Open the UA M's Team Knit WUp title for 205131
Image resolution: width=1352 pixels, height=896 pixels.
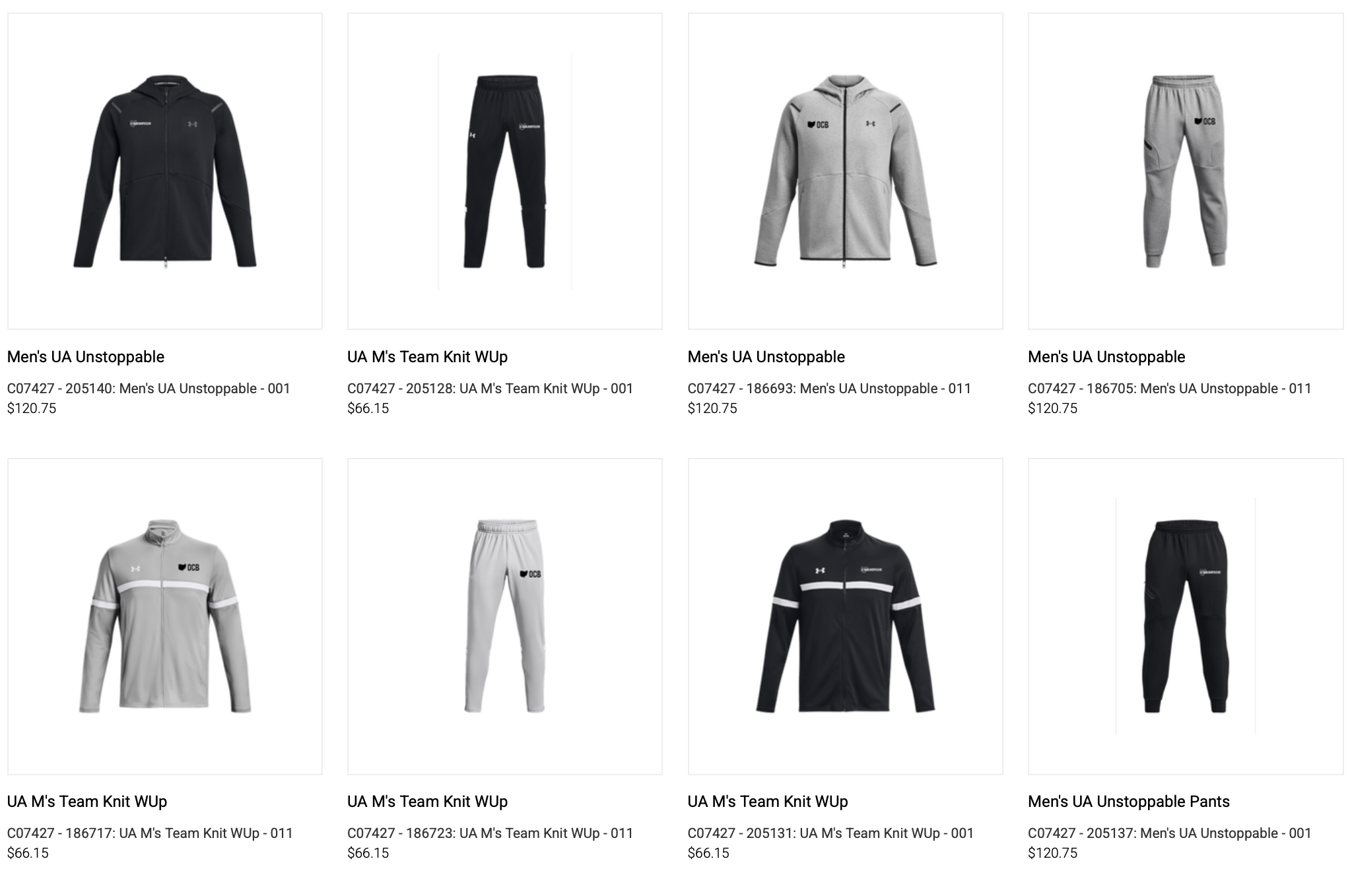pos(768,802)
